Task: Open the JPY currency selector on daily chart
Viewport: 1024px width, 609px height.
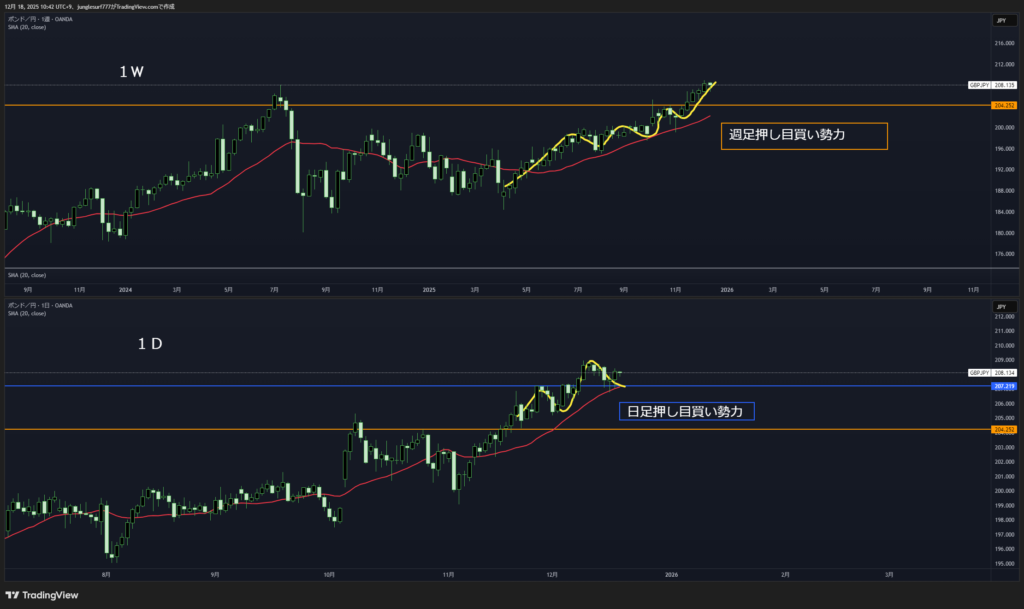Action: (x=1000, y=306)
